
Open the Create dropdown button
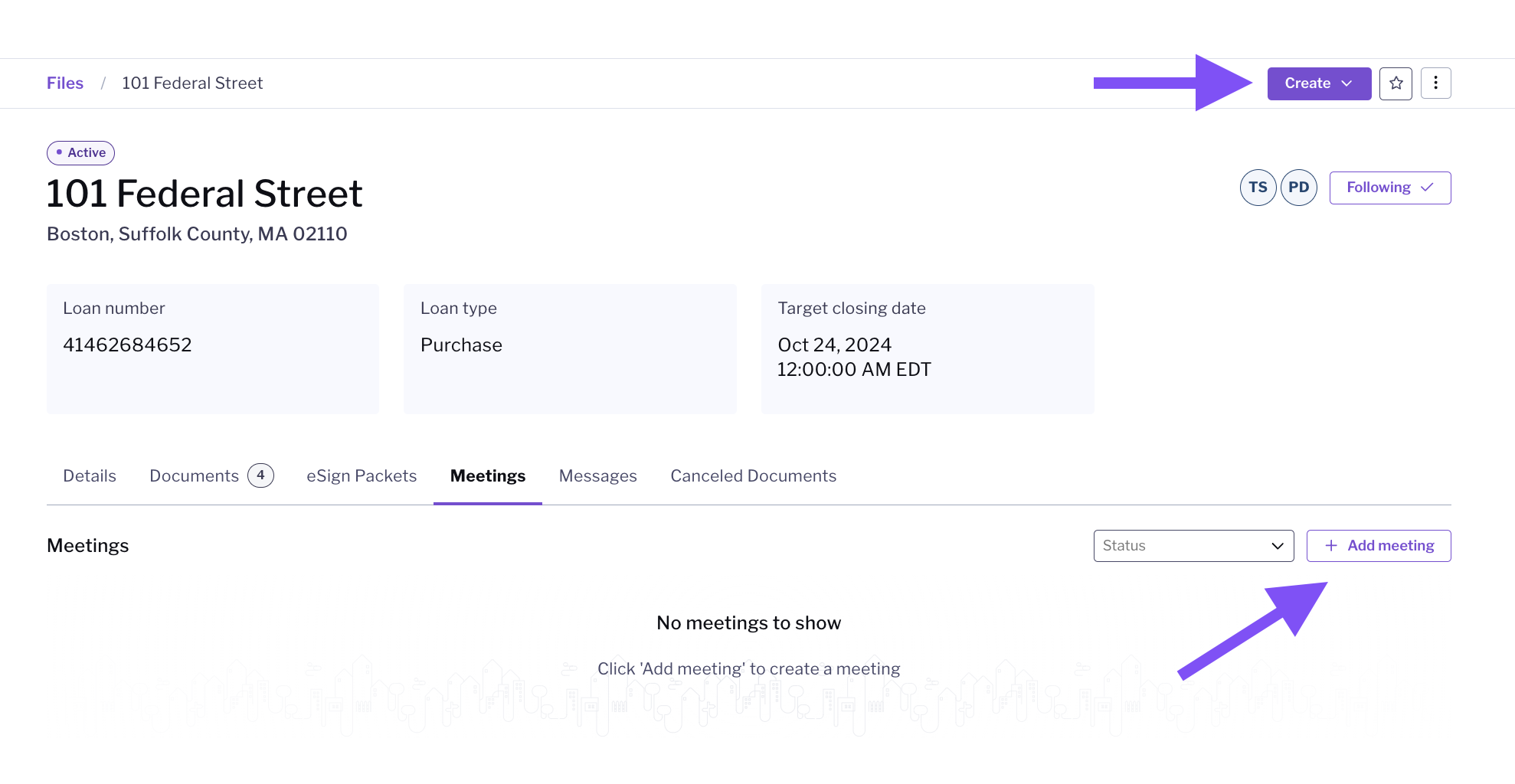(1318, 83)
